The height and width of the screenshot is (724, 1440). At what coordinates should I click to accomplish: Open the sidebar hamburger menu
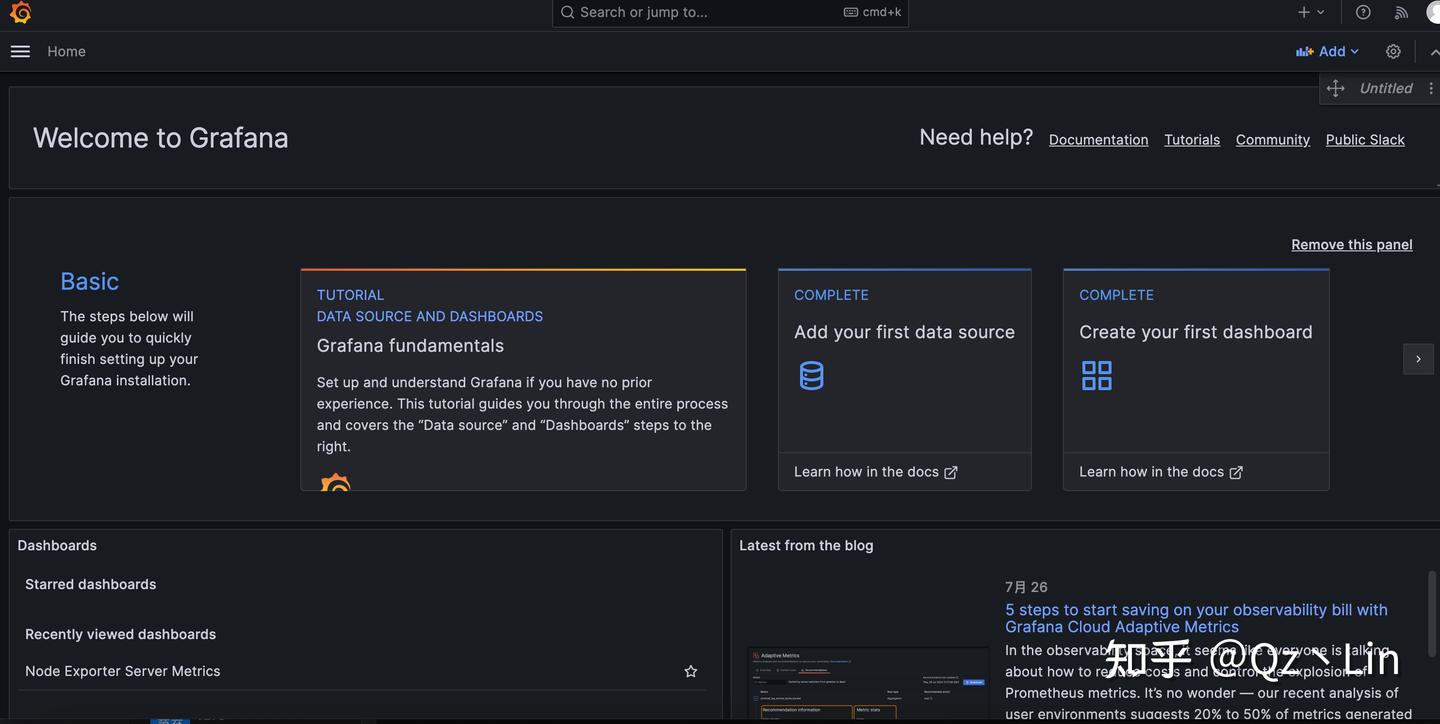click(20, 50)
